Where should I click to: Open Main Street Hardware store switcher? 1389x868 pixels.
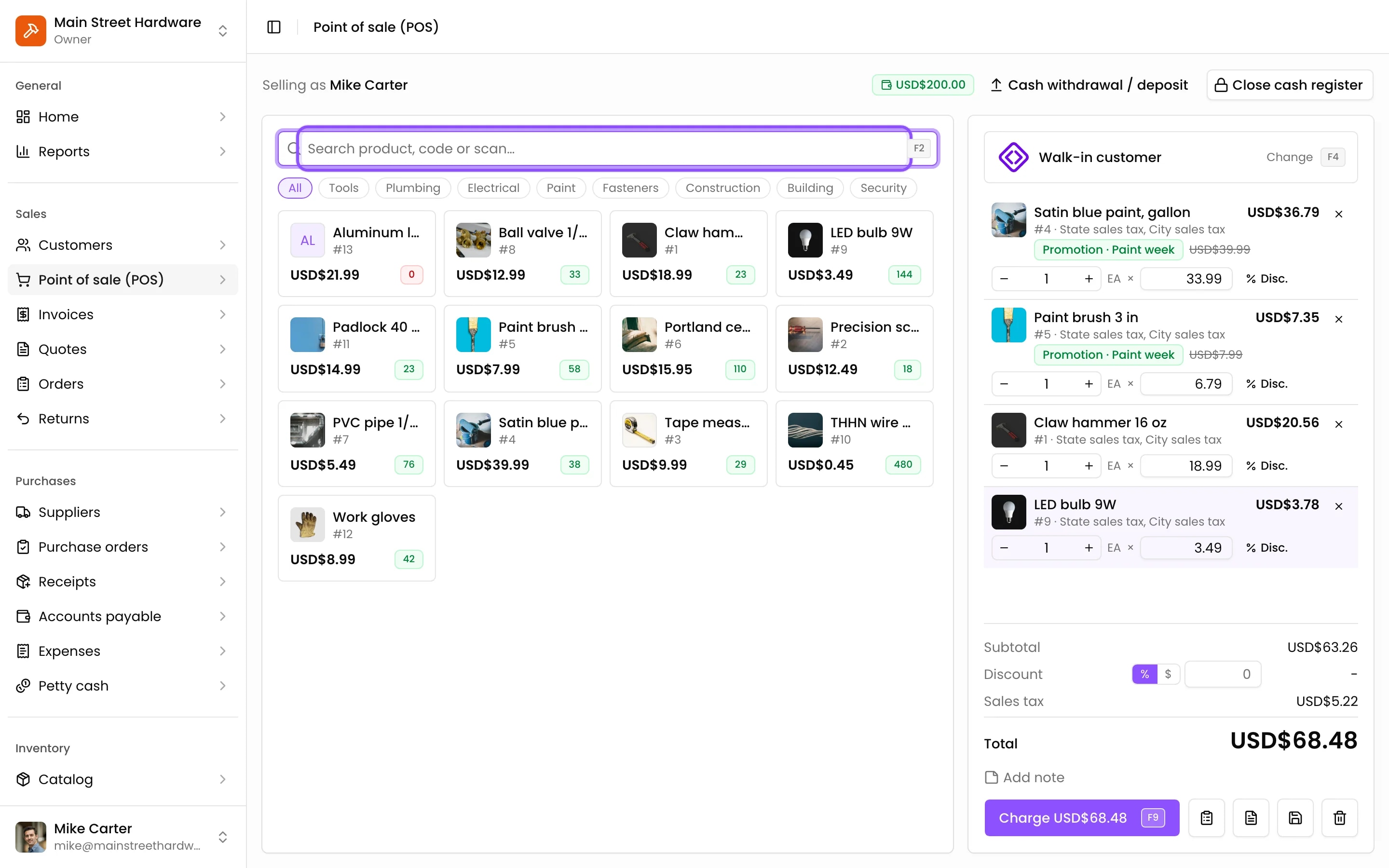[x=123, y=30]
